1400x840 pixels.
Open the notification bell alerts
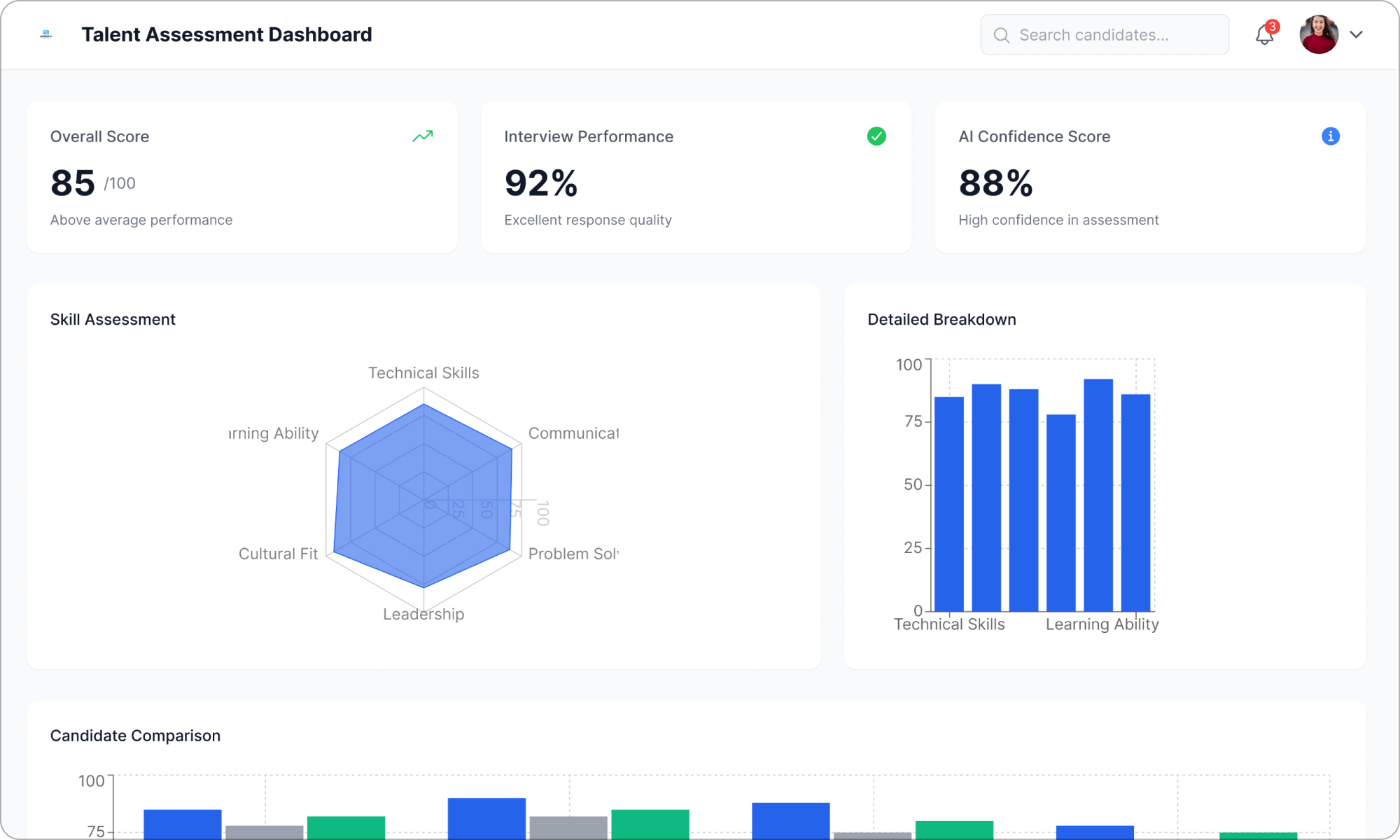coord(1264,35)
